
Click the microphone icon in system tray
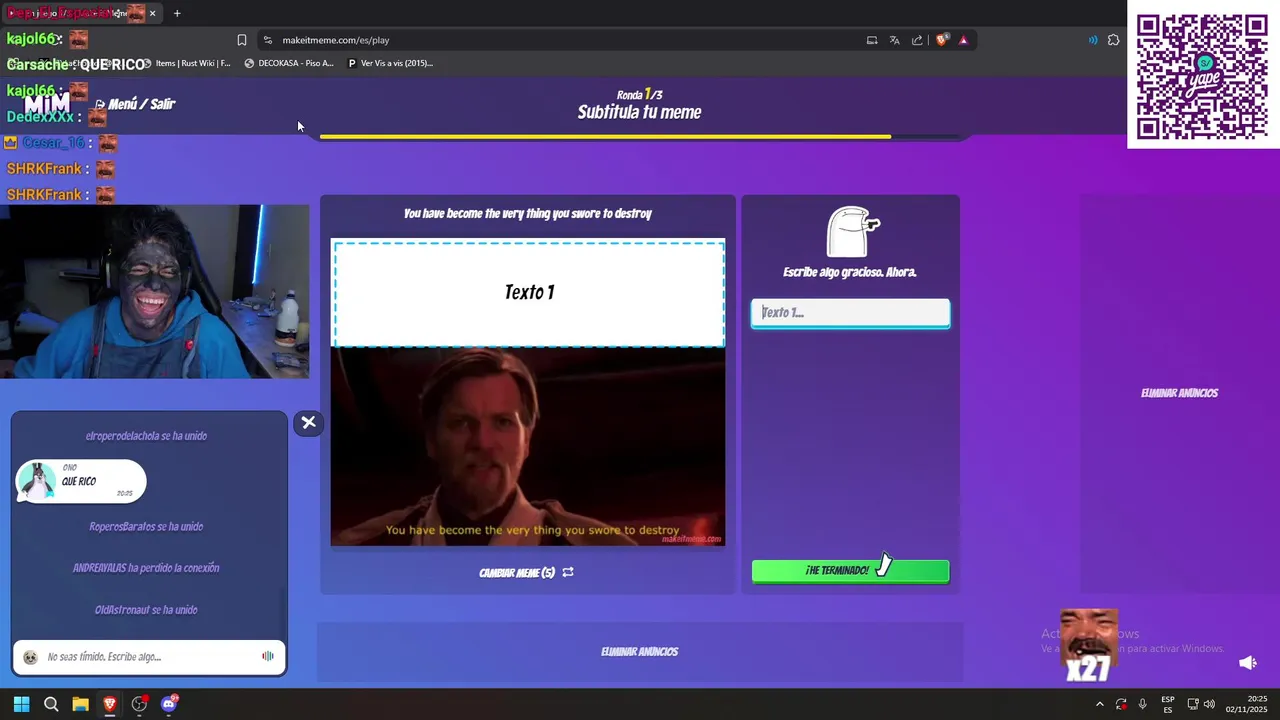click(1142, 704)
